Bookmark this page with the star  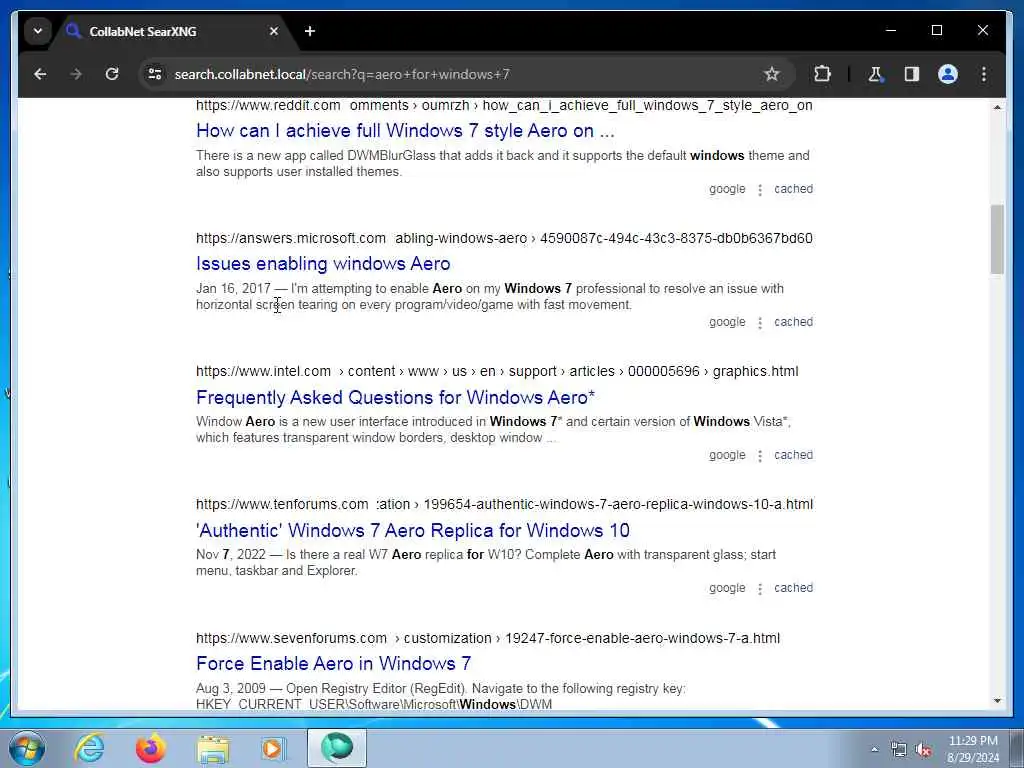[x=771, y=74]
